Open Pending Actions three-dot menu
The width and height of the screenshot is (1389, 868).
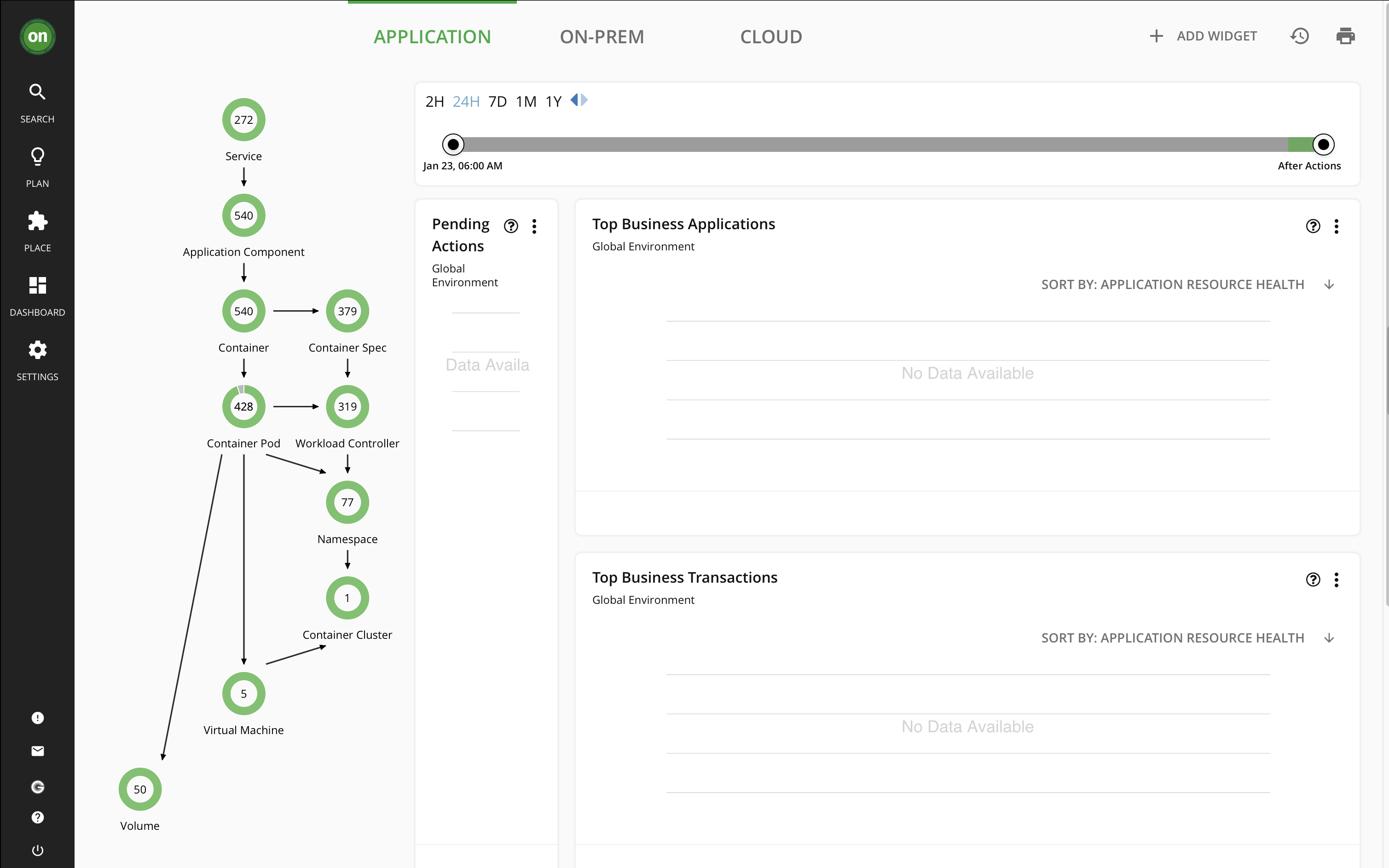(x=534, y=226)
